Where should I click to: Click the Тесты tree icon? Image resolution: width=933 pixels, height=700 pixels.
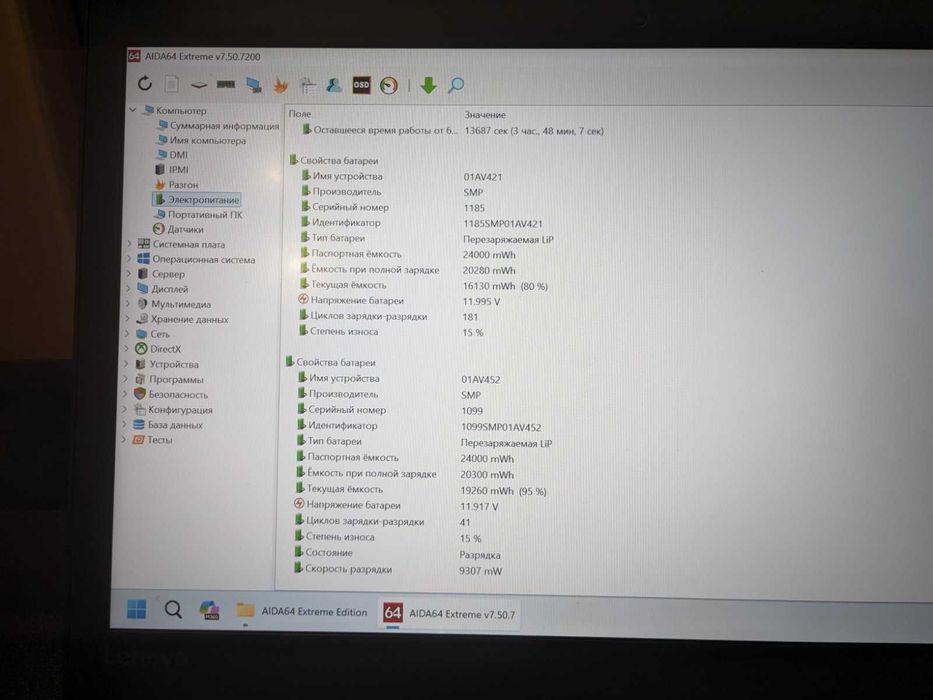[138, 440]
